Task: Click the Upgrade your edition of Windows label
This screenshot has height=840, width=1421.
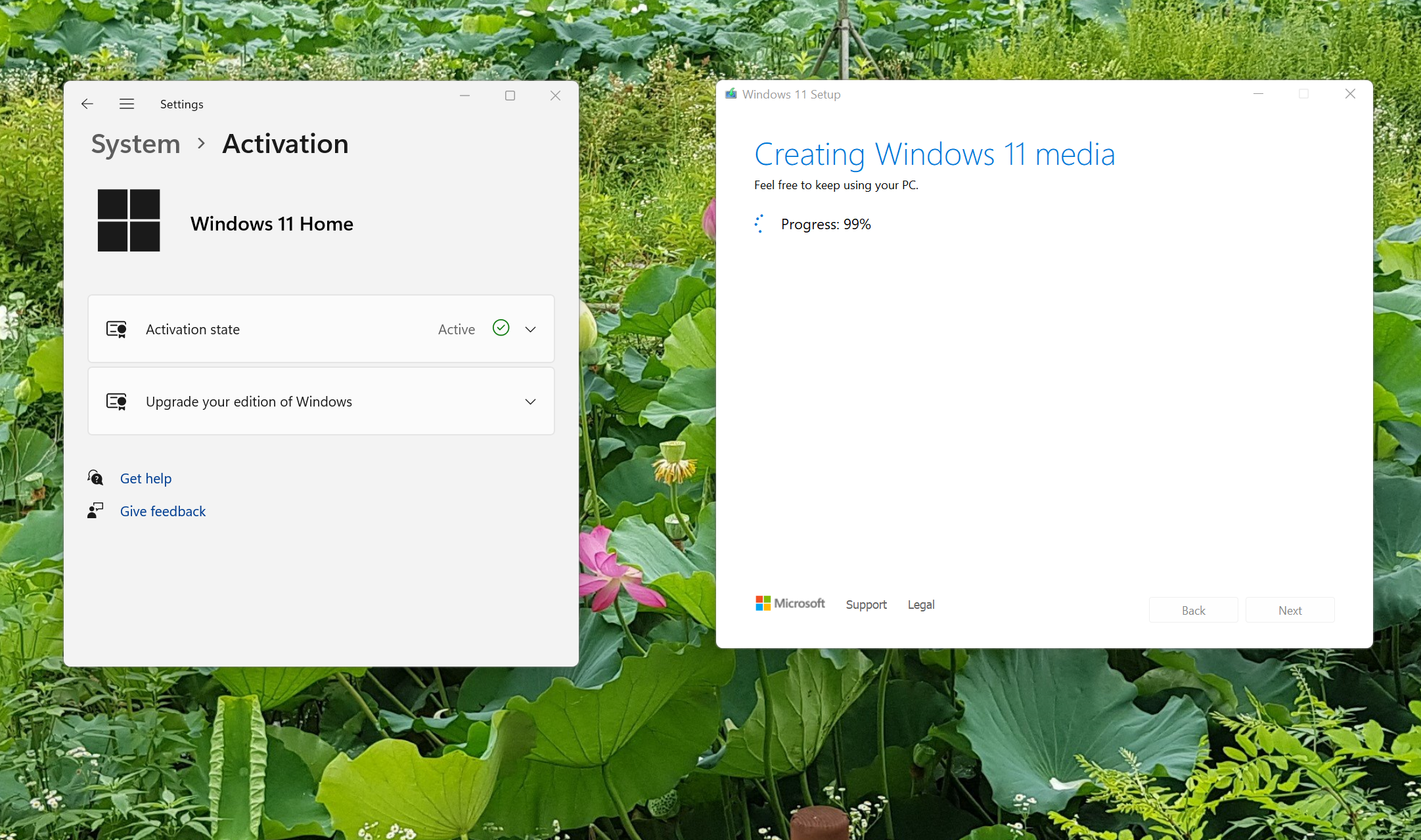Action: click(x=249, y=401)
